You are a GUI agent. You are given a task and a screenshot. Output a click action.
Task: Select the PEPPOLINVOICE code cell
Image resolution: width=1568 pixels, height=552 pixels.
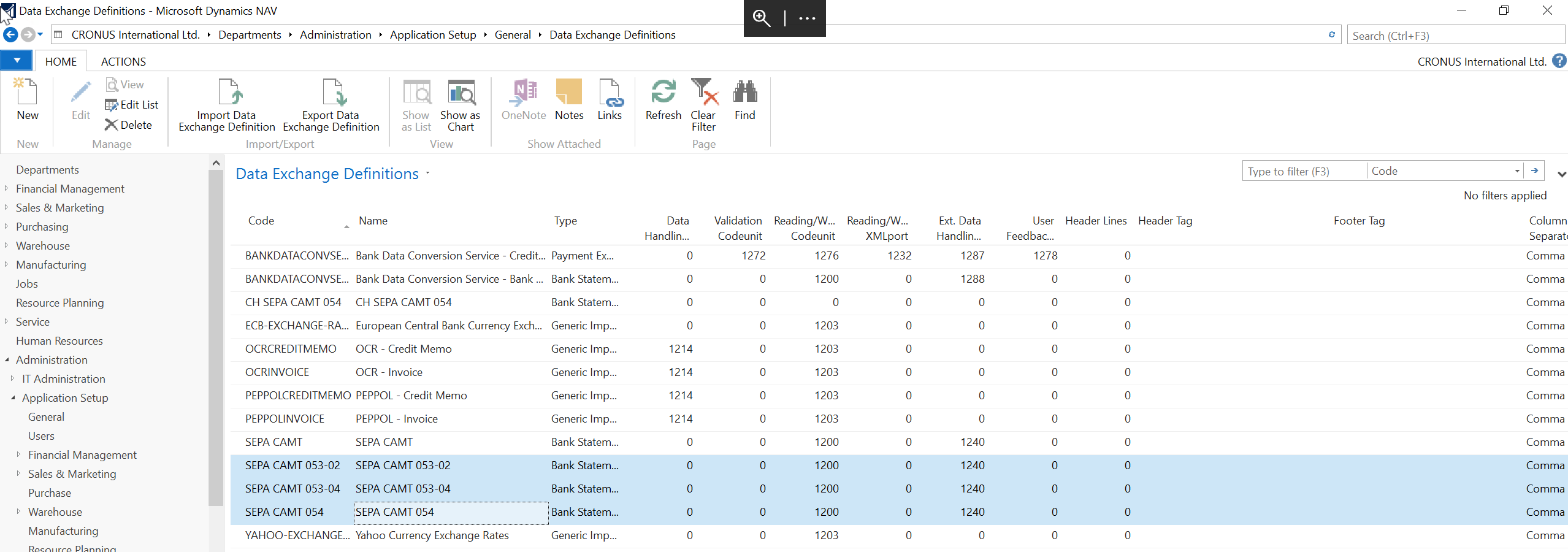[285, 419]
